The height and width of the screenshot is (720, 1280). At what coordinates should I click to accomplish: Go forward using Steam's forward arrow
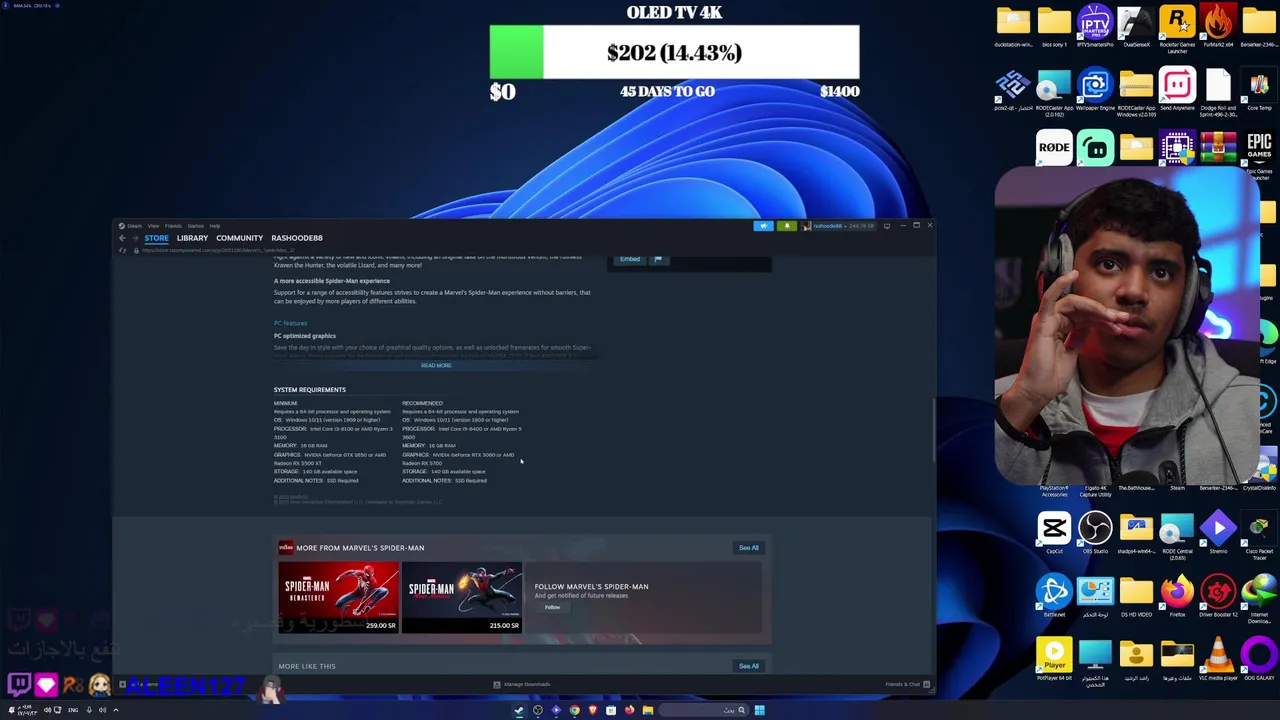pyautogui.click(x=134, y=238)
